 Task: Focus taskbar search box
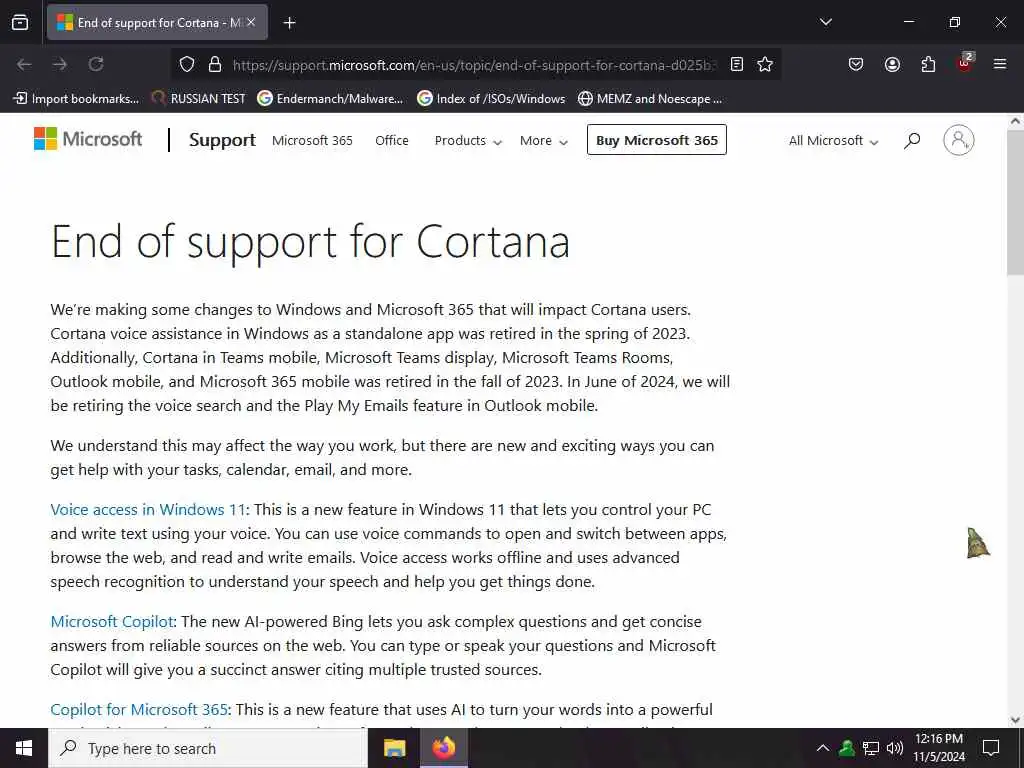pyautogui.click(x=208, y=748)
